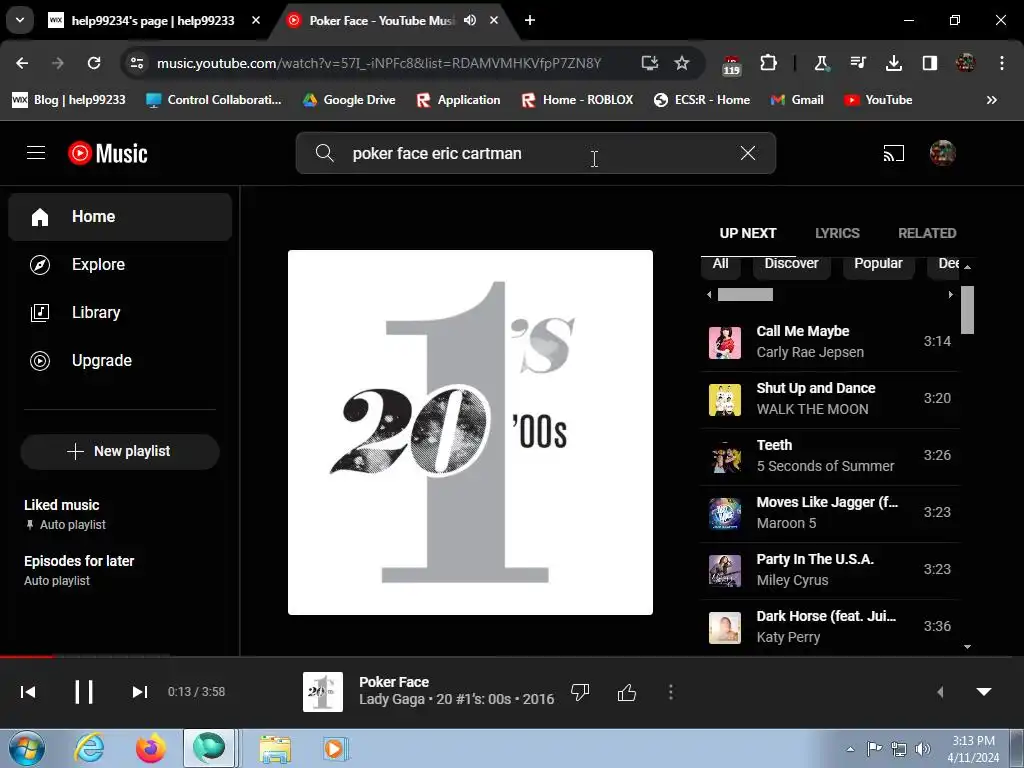Open the Liked music playlist

(x=120, y=514)
